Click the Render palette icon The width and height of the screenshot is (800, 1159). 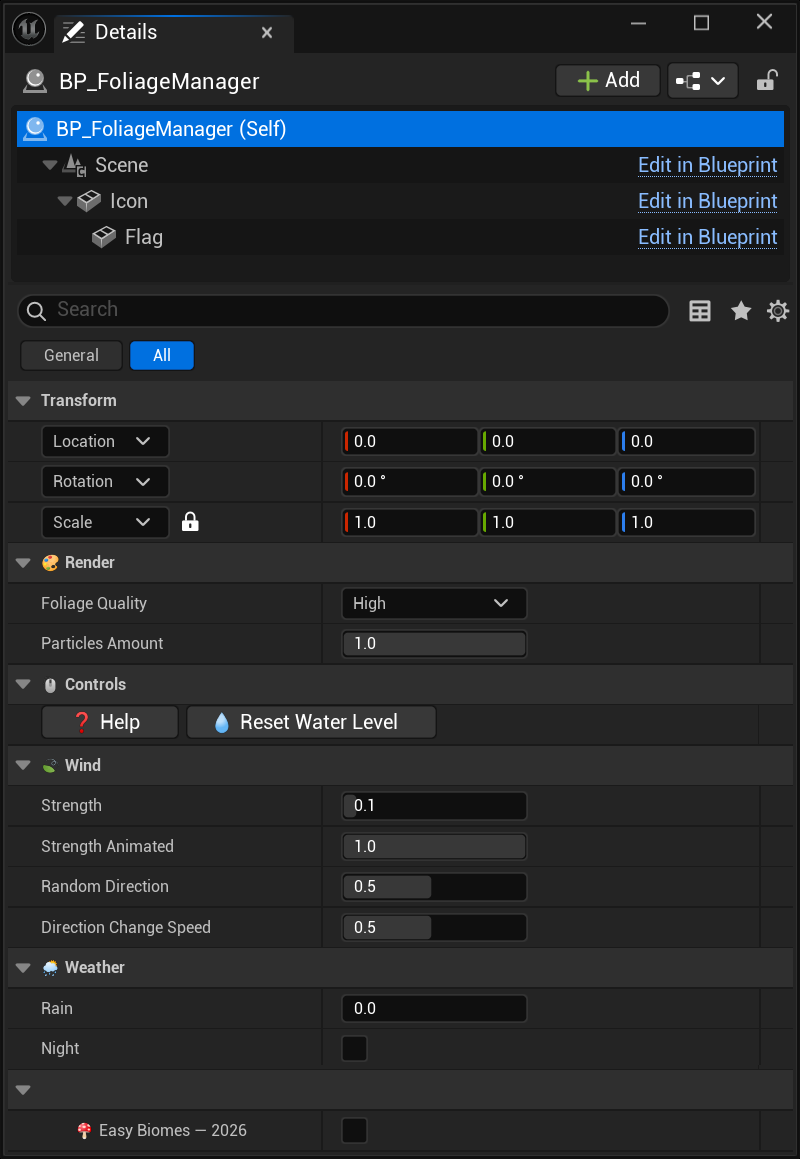pyautogui.click(x=50, y=562)
